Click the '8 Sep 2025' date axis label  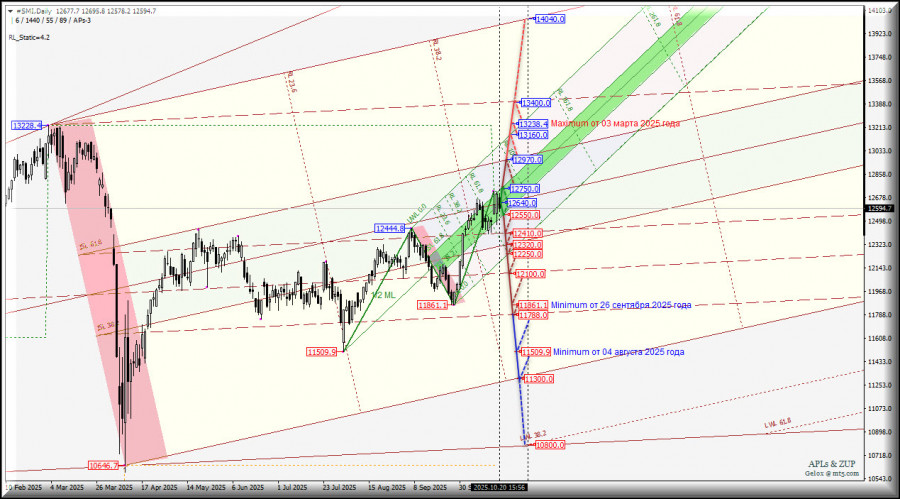430,487
